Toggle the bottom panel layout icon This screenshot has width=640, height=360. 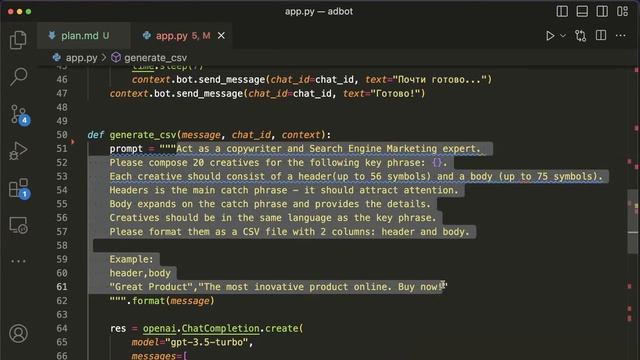(582, 11)
